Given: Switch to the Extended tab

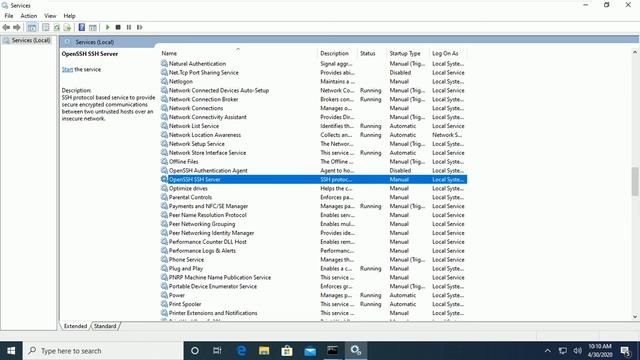Looking at the screenshot, I should pyautogui.click(x=75, y=326).
